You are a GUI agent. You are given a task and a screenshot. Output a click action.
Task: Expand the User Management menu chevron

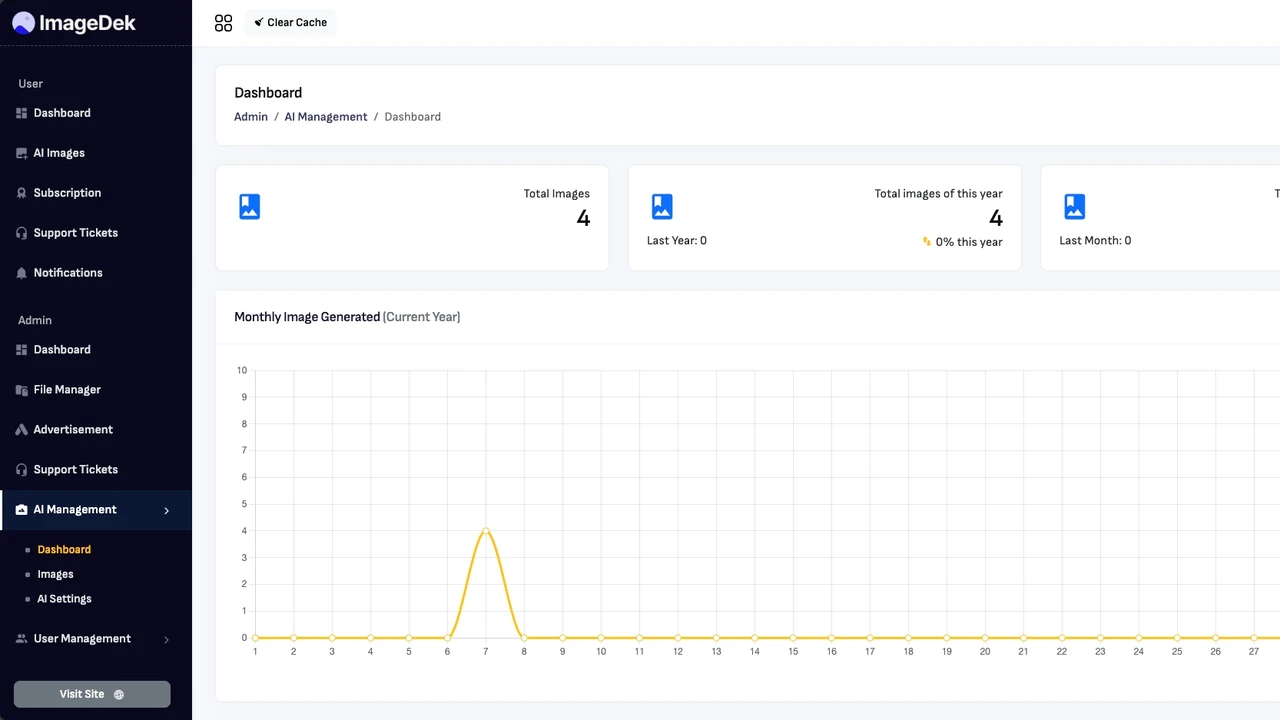coord(167,639)
